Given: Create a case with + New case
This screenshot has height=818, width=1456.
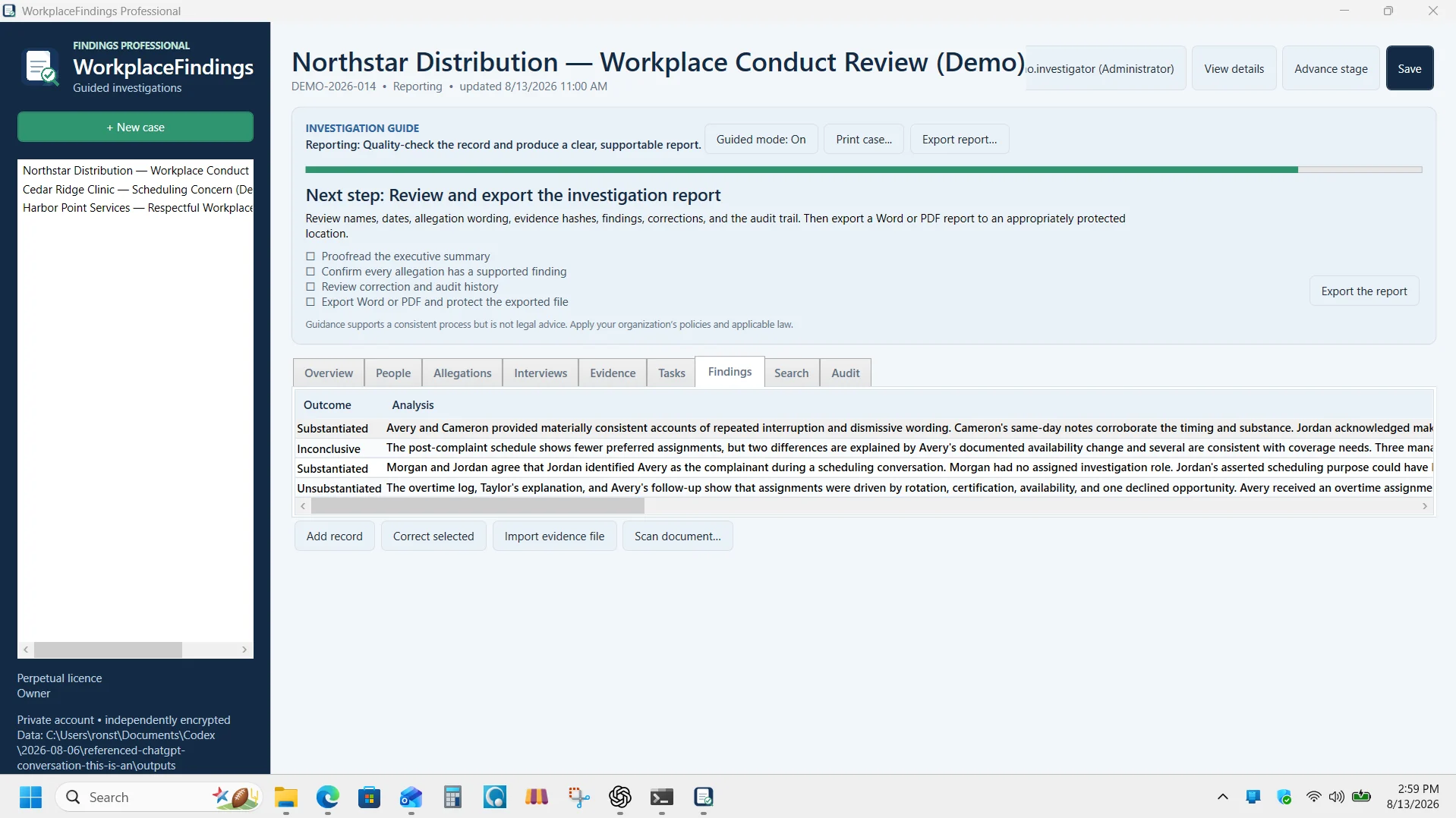Looking at the screenshot, I should [135, 127].
